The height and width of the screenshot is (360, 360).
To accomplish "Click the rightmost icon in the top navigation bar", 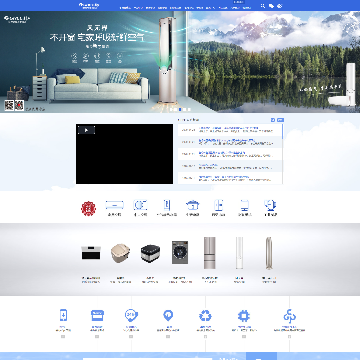I will click(x=280, y=6).
